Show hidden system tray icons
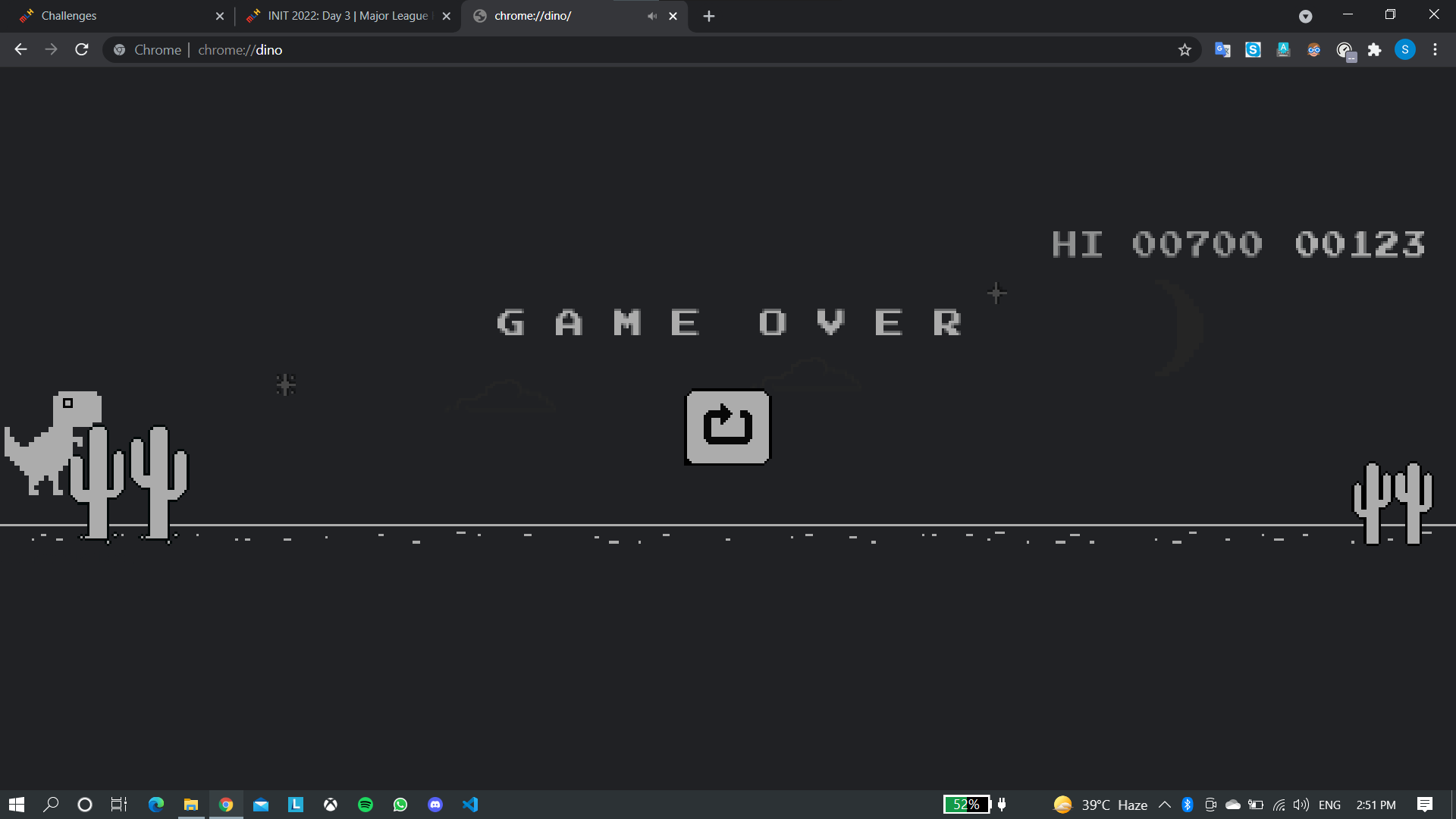1456x819 pixels. coord(1165,805)
